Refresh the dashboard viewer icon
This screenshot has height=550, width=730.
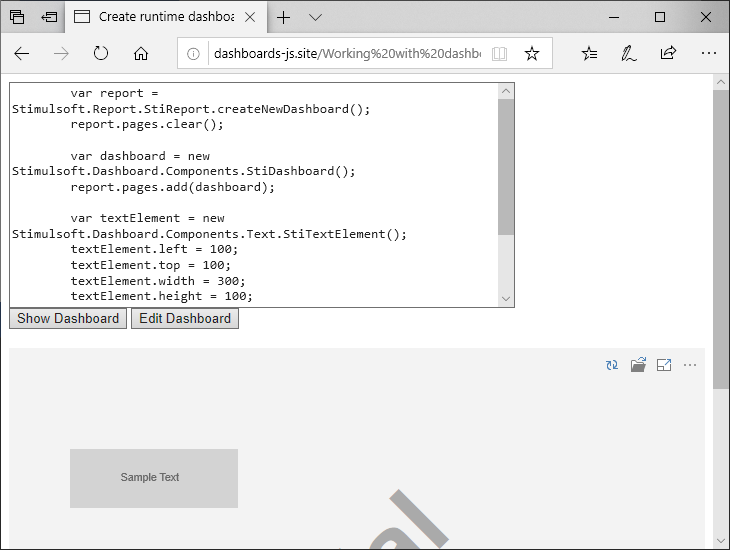[612, 365]
